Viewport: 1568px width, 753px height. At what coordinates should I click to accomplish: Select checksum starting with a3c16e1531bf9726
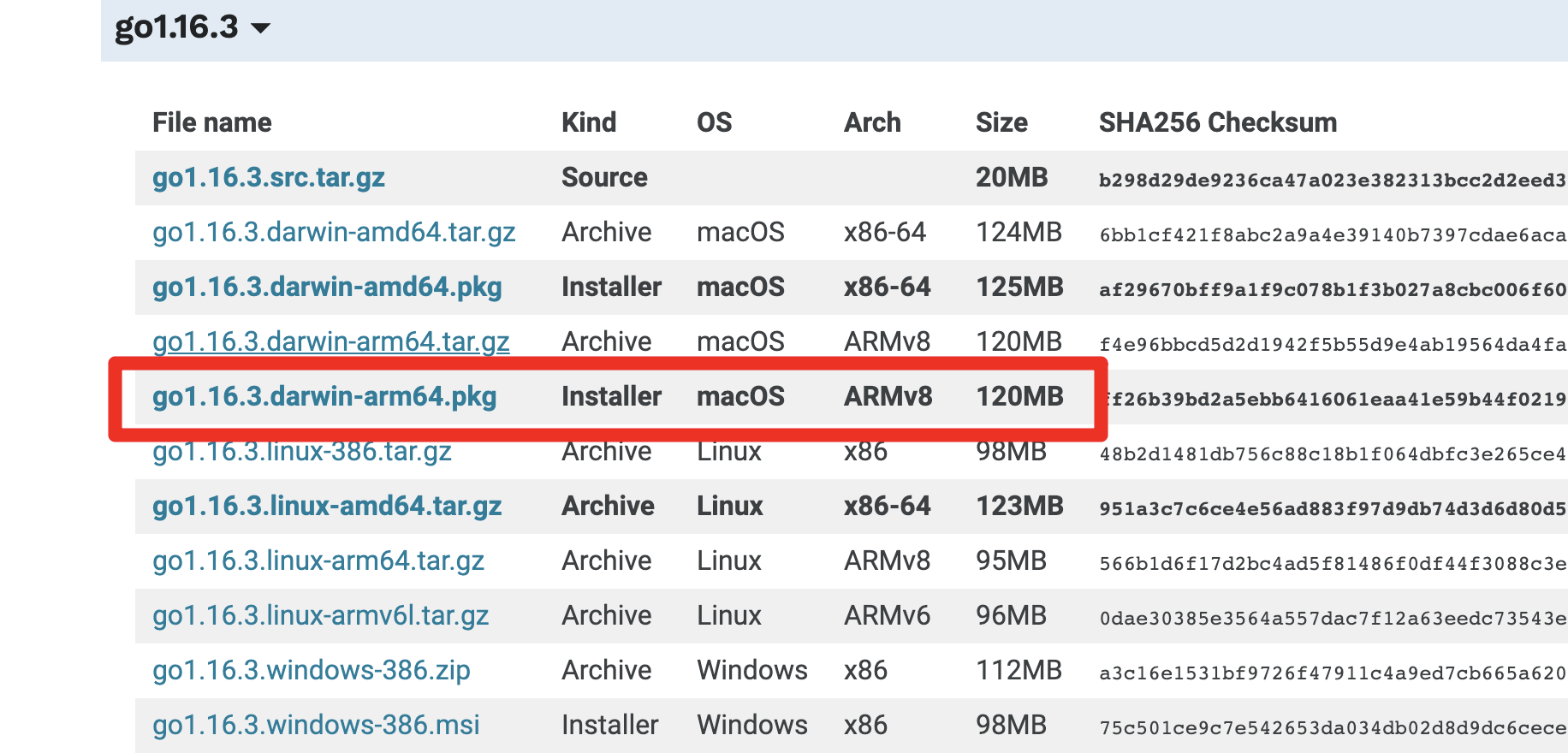[x=1333, y=673]
